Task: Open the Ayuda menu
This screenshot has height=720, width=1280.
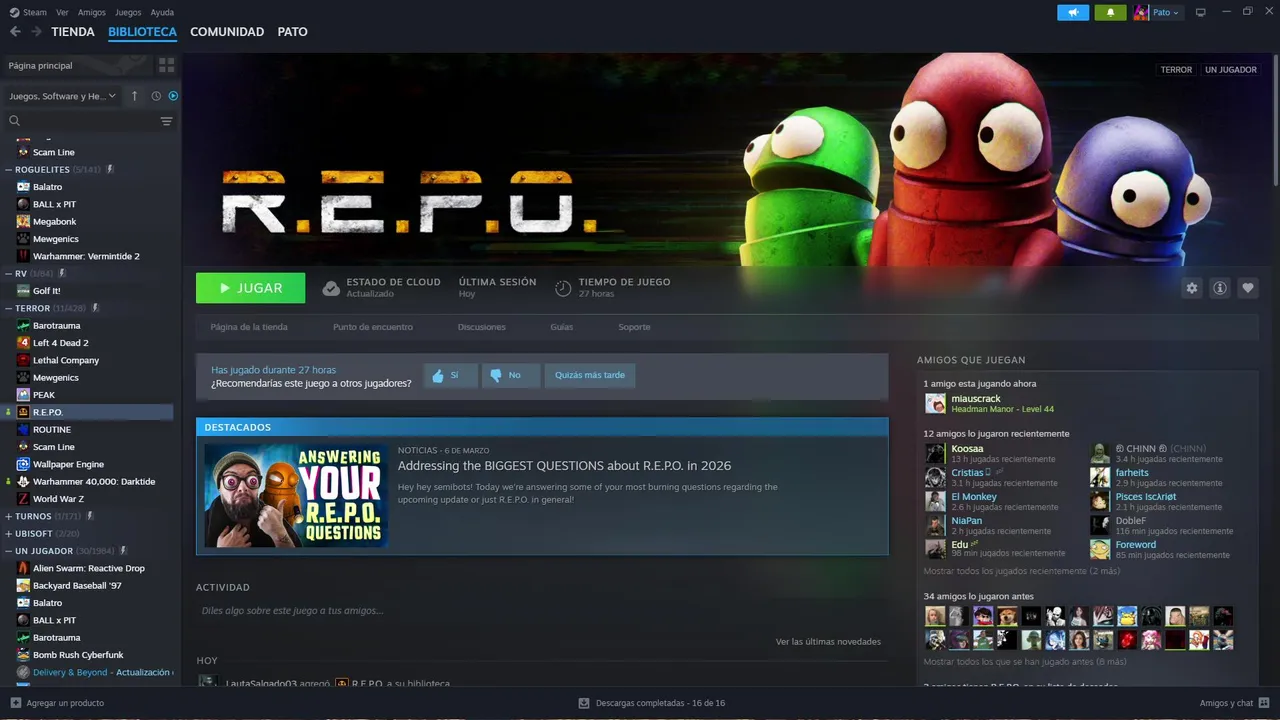Action: coord(162,13)
